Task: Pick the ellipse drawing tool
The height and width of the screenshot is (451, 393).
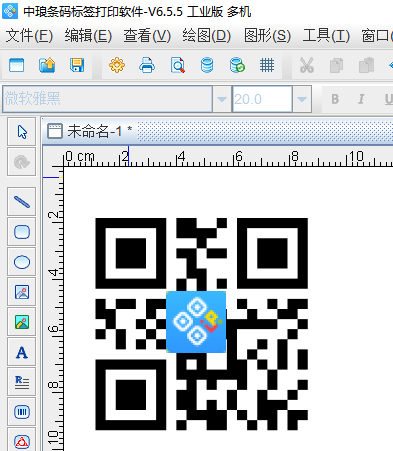Action: [22, 262]
